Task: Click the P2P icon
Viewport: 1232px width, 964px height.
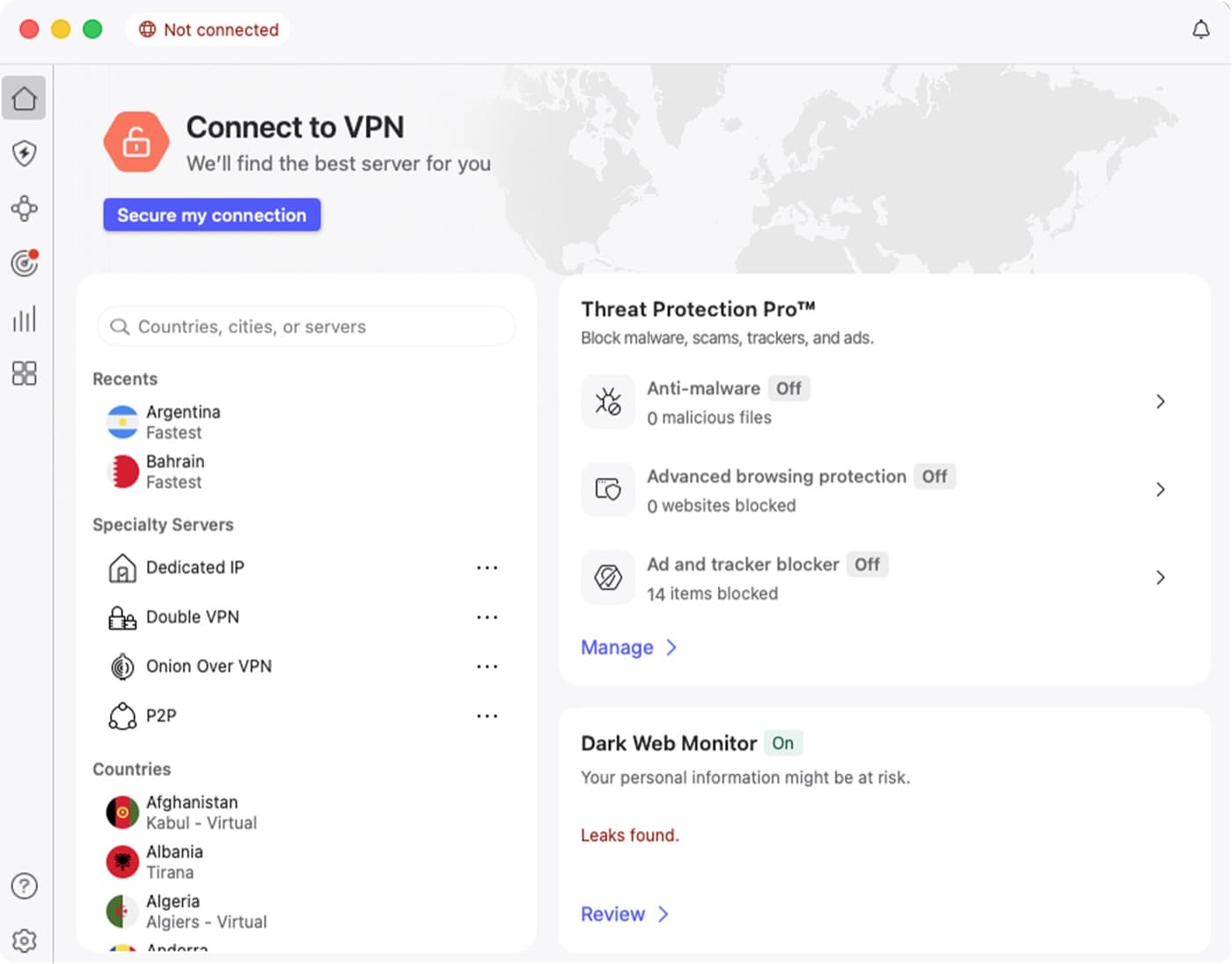Action: (122, 716)
